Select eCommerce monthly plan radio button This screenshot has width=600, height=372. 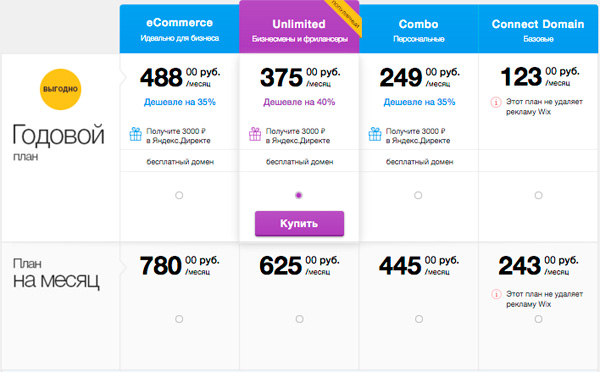179,319
